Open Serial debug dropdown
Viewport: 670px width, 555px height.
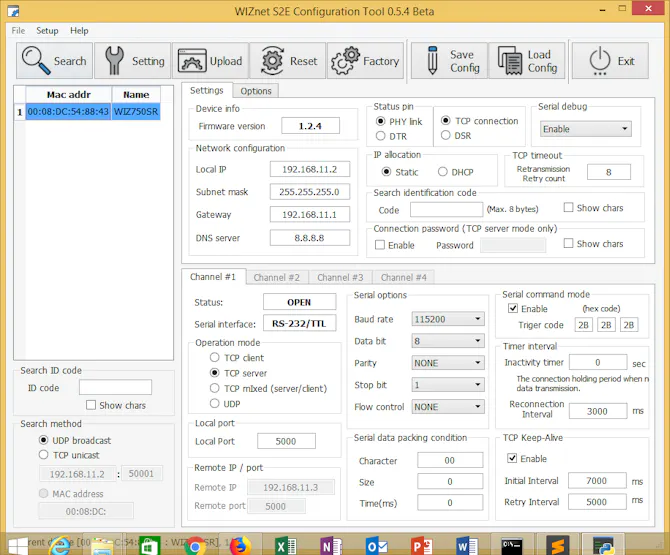point(585,129)
